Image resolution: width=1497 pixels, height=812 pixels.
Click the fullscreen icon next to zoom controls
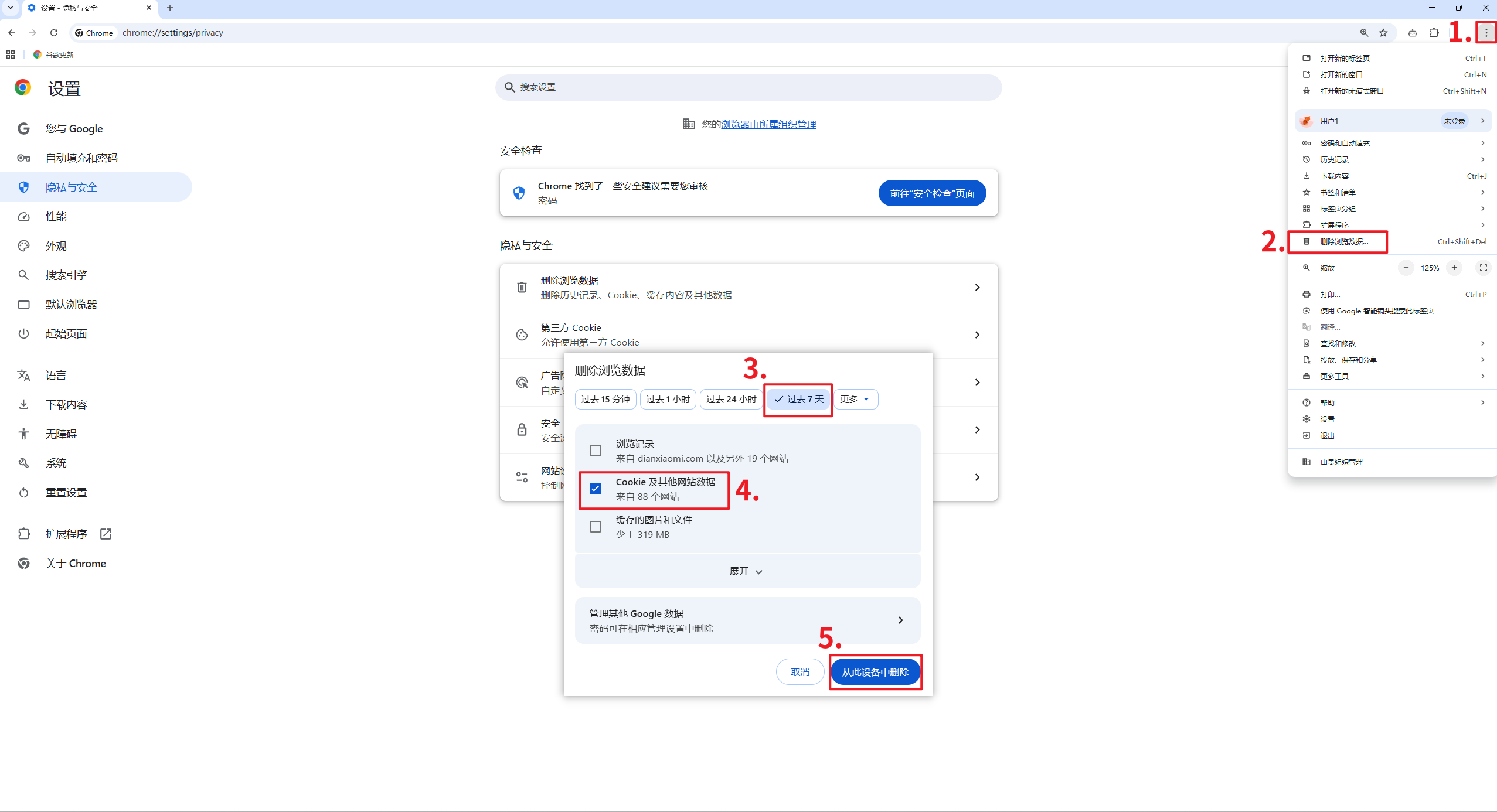[1483, 268]
